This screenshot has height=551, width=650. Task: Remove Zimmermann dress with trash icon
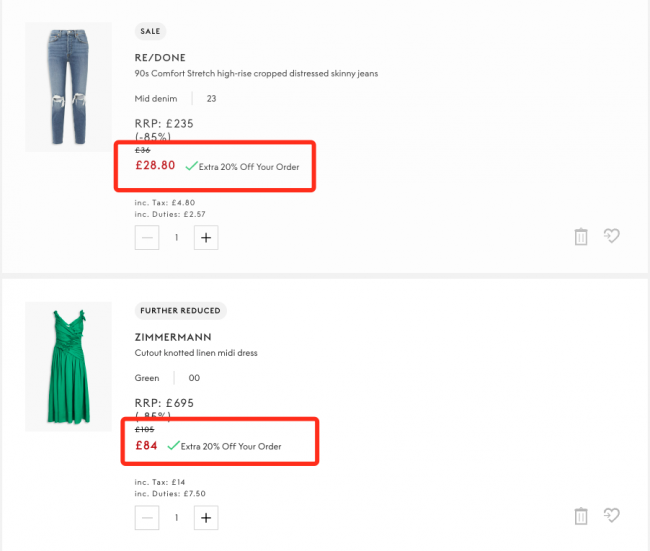pos(580,516)
